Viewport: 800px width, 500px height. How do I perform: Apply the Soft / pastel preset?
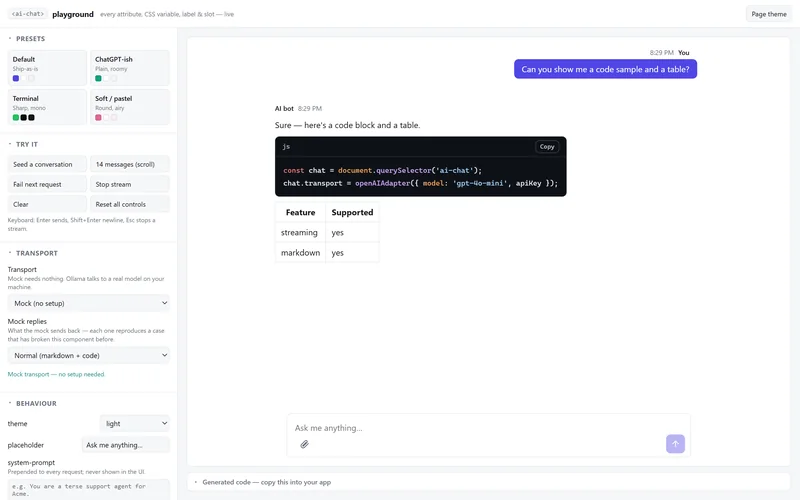point(130,107)
